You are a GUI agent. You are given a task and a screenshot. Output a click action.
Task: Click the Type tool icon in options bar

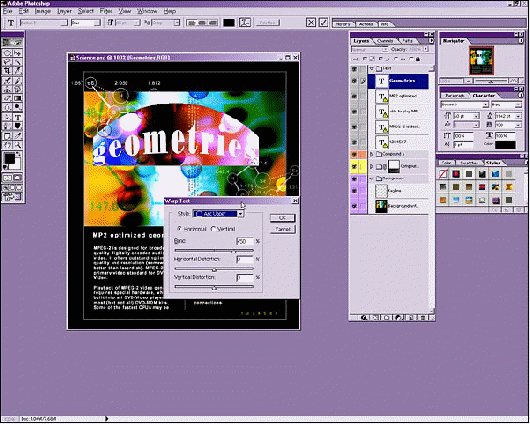point(11,23)
